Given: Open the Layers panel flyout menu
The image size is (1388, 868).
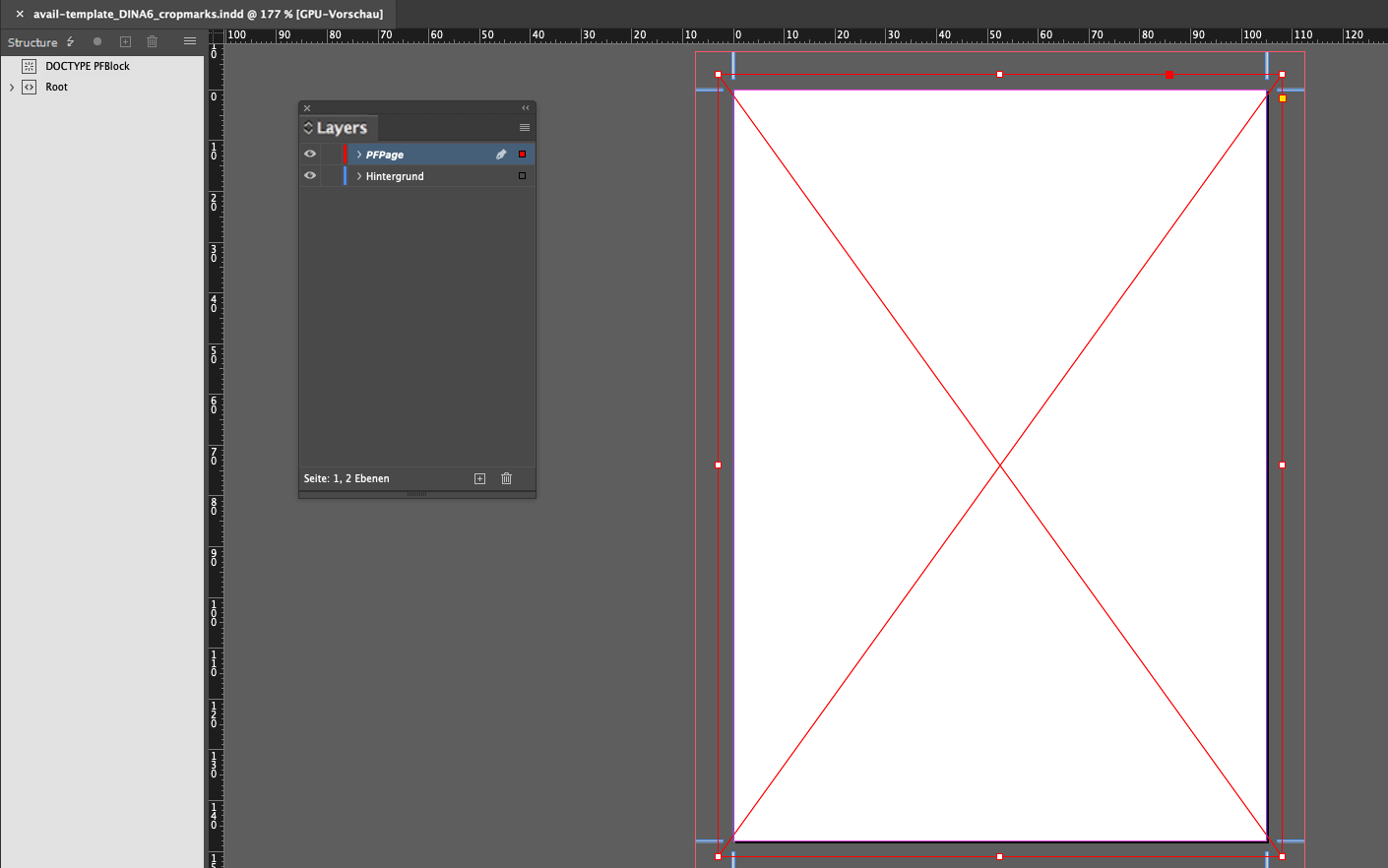Looking at the screenshot, I should (525, 127).
